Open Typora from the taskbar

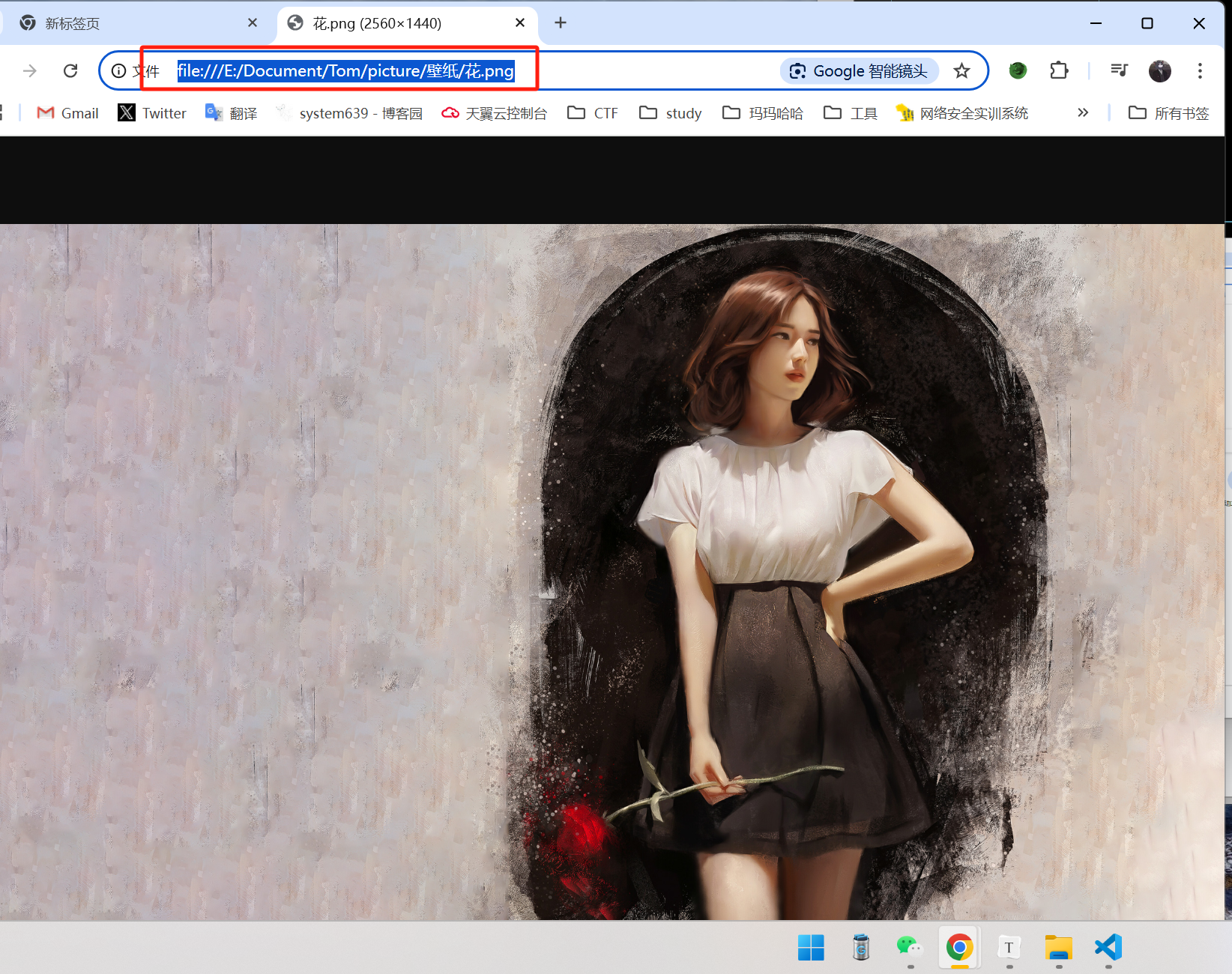click(x=1009, y=948)
